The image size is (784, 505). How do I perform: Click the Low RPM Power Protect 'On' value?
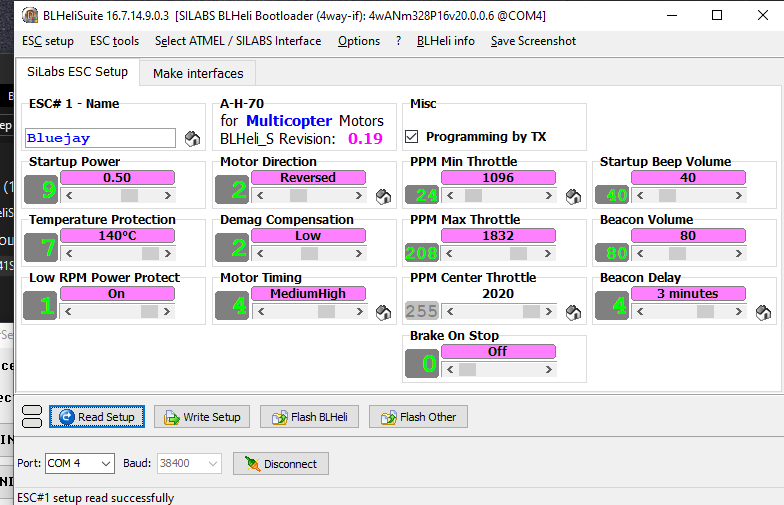(x=117, y=294)
